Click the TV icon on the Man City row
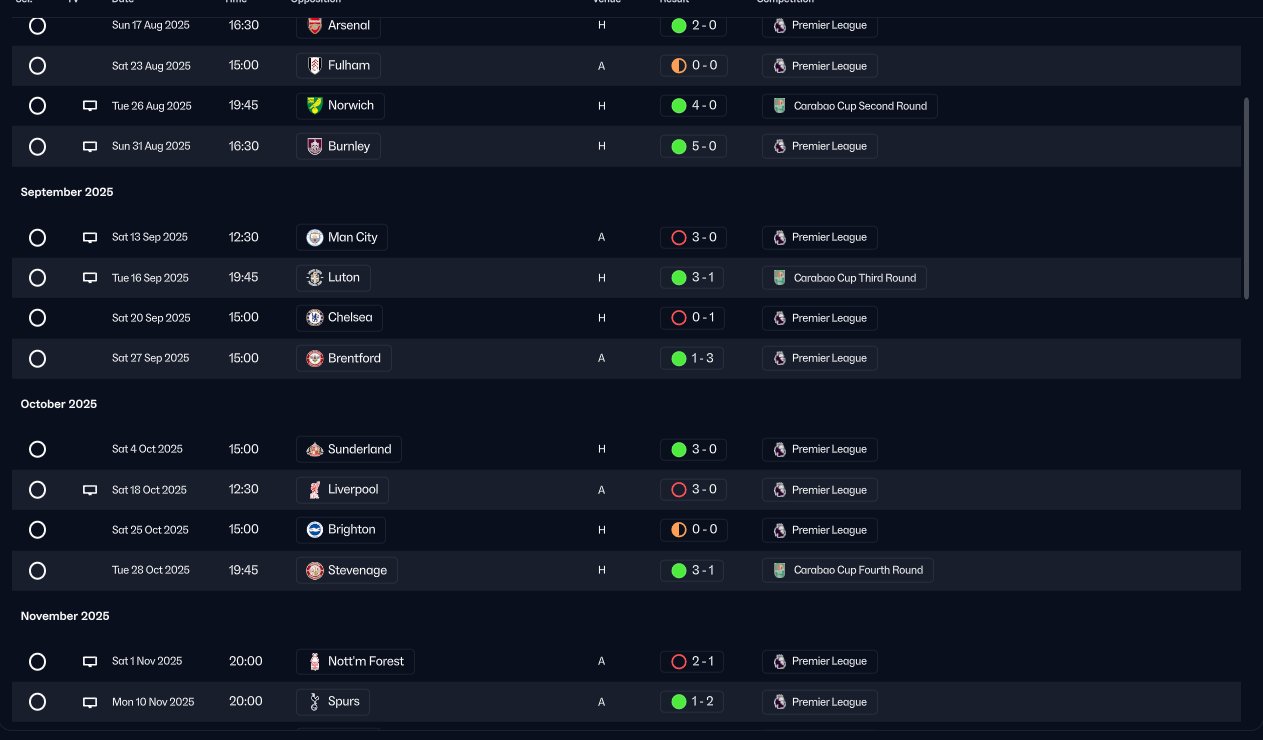Viewport: 1263px width, 740px height. click(90, 238)
